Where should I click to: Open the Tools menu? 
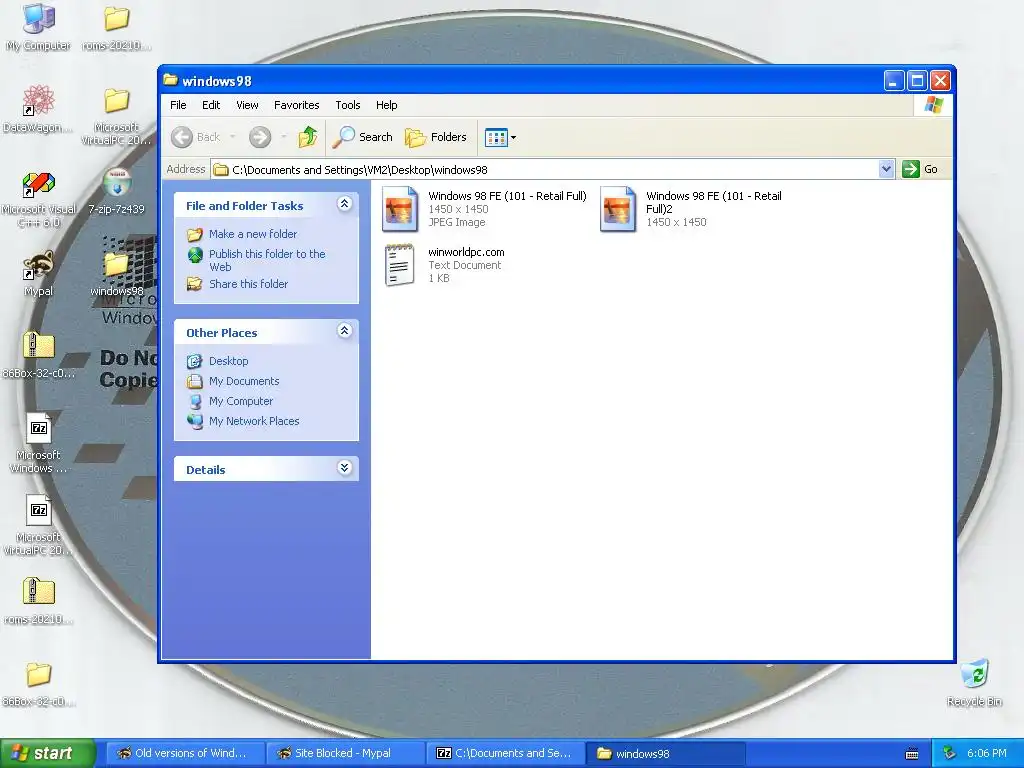pos(347,105)
